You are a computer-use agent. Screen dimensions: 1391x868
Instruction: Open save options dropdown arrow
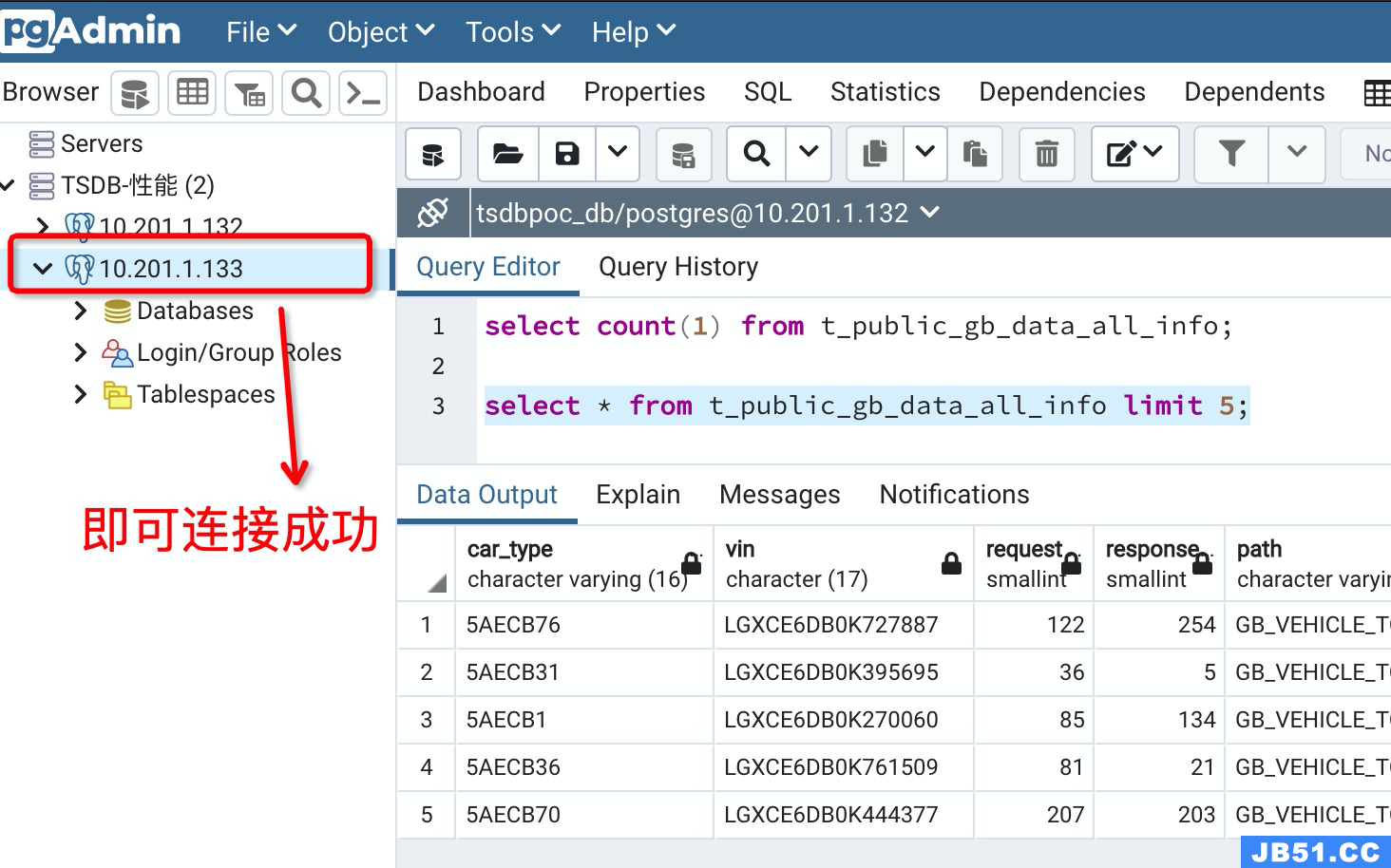(618, 154)
